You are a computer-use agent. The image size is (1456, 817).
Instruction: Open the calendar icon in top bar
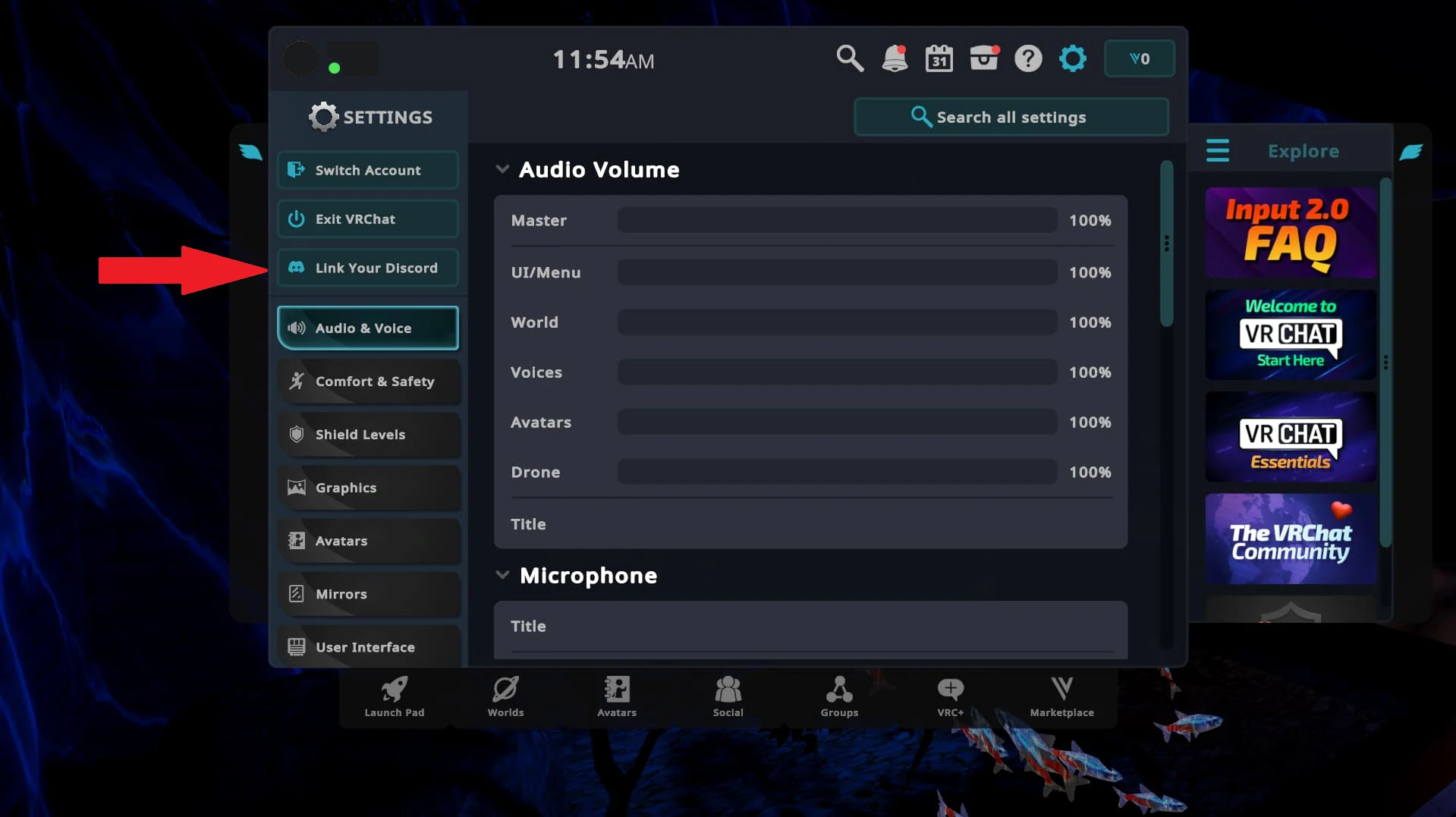[939, 58]
